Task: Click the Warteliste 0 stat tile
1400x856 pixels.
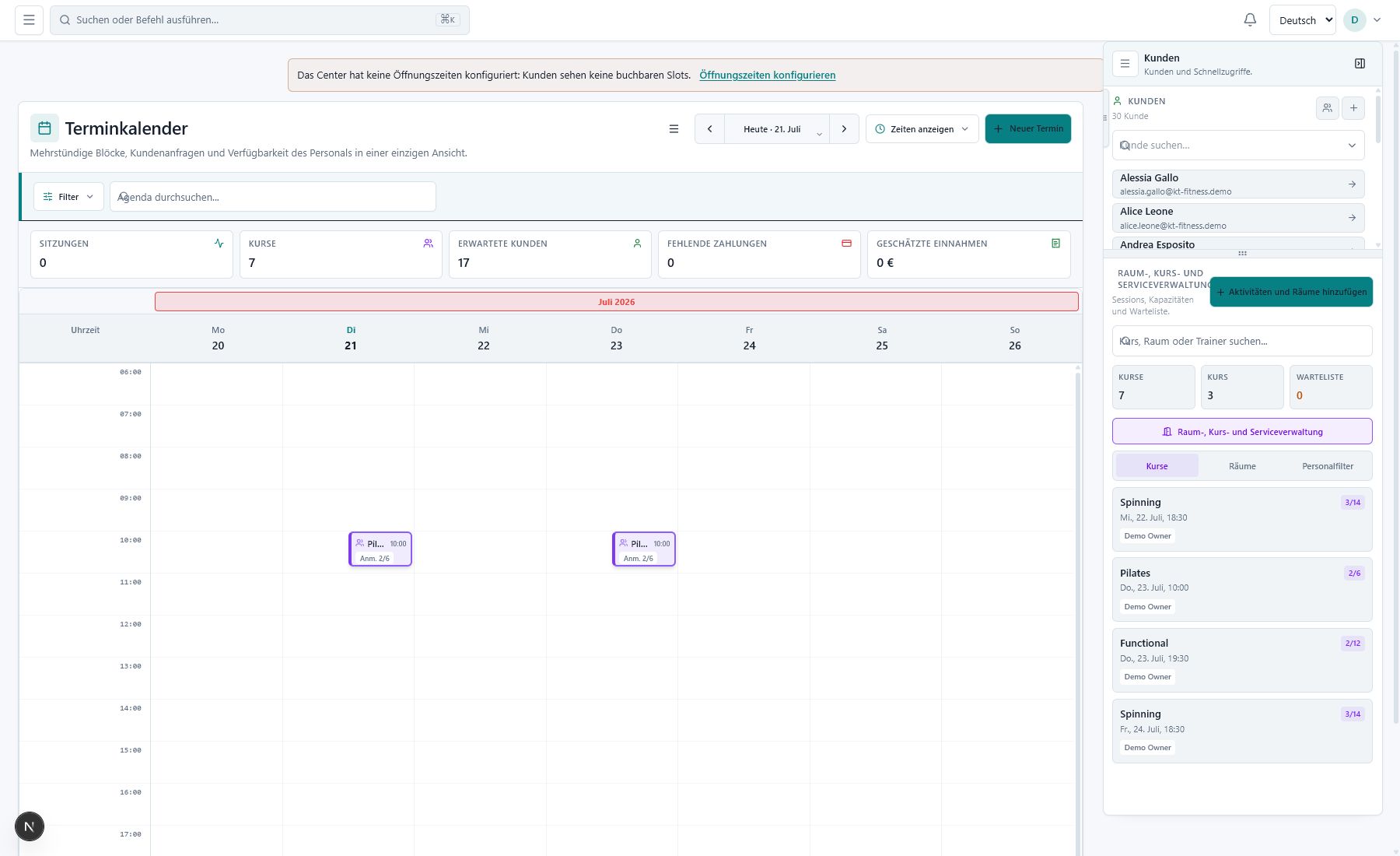Action: [x=1331, y=387]
